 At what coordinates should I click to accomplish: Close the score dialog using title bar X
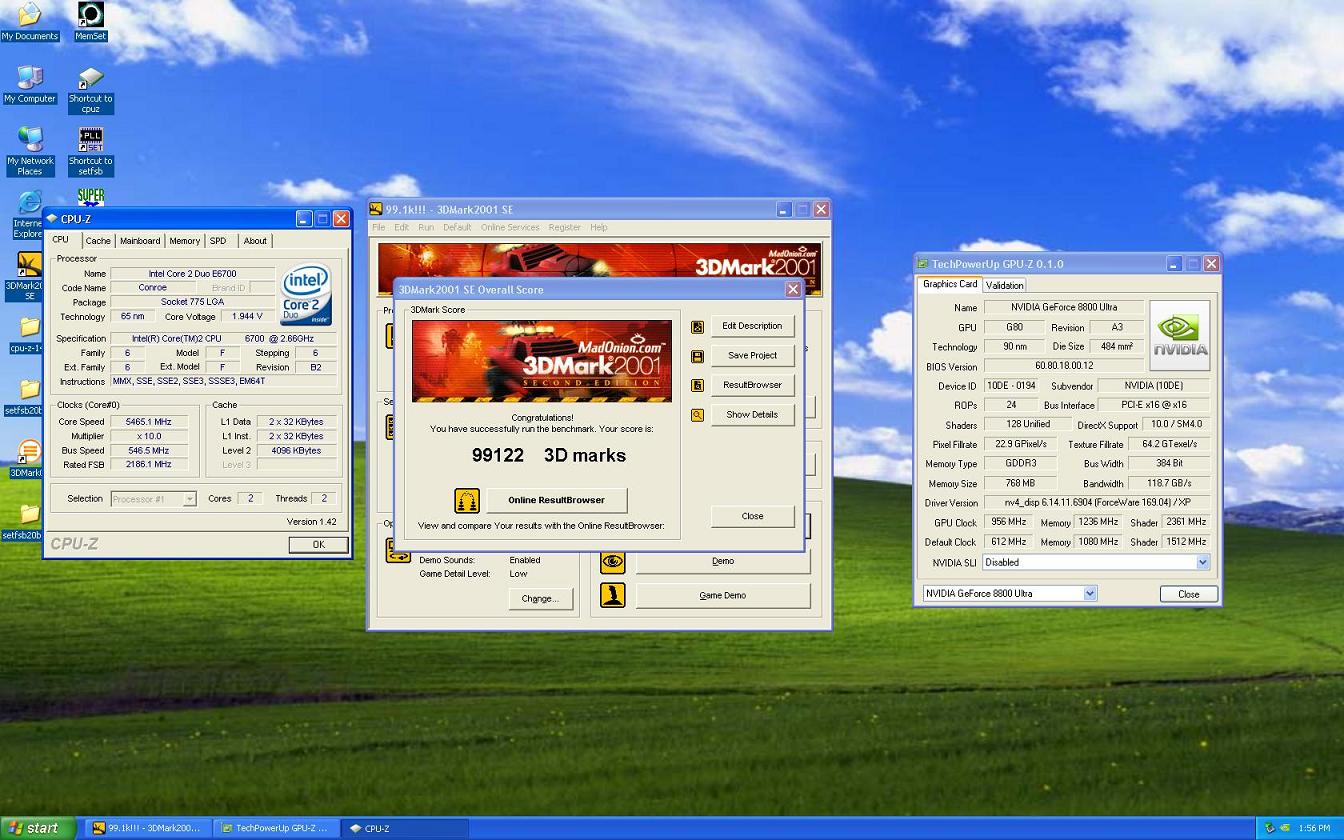pyautogui.click(x=793, y=289)
